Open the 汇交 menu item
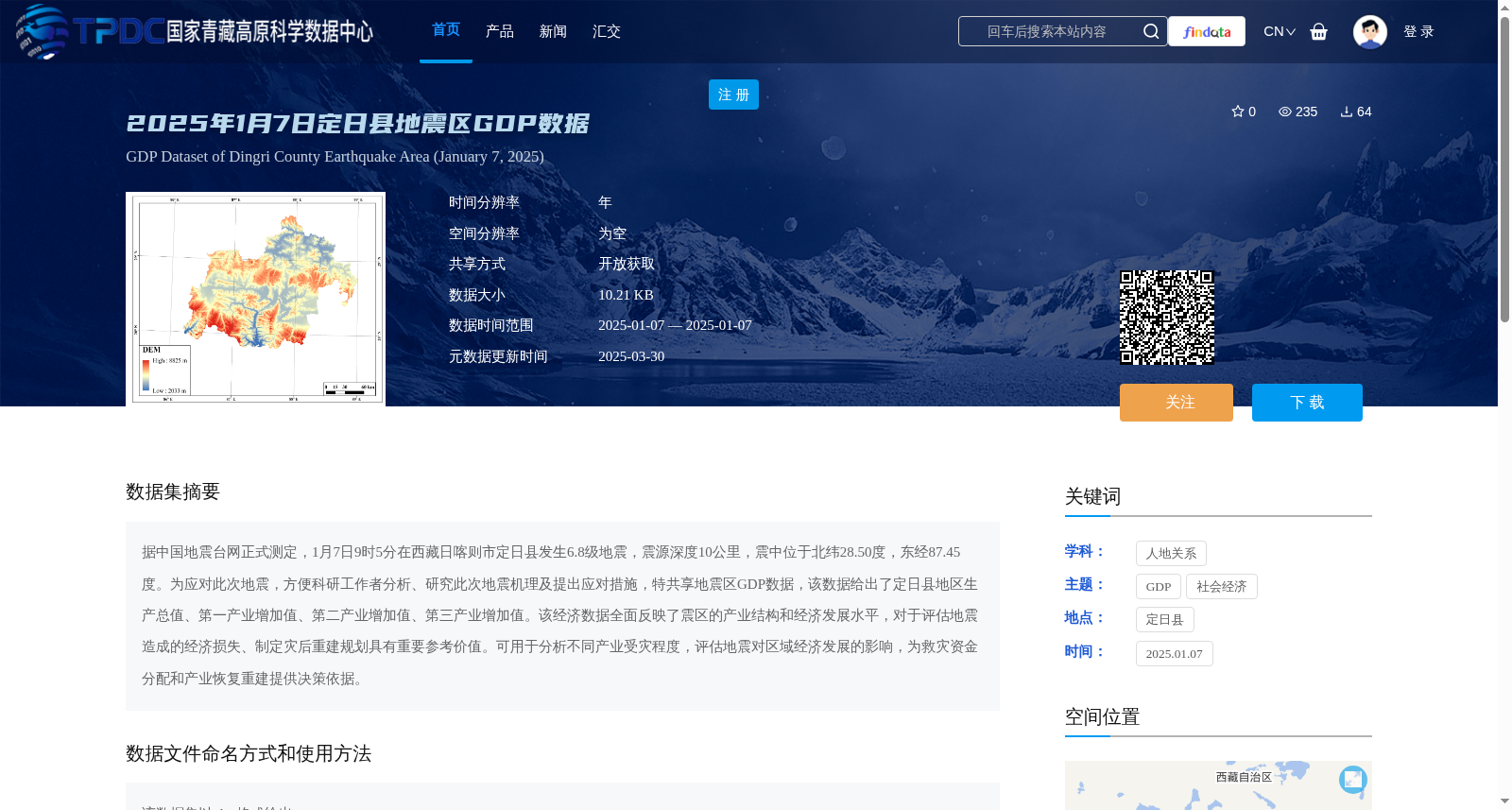This screenshot has height=810, width=1512. point(606,31)
